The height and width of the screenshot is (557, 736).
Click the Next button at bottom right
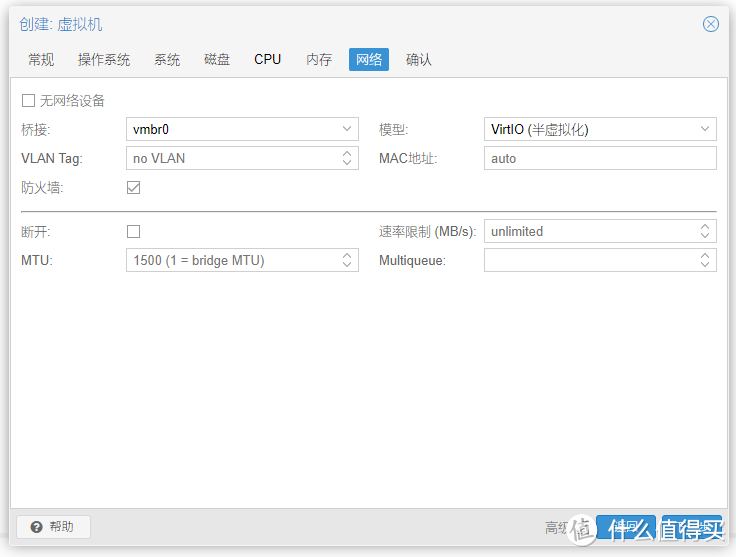pyautogui.click(x=691, y=527)
